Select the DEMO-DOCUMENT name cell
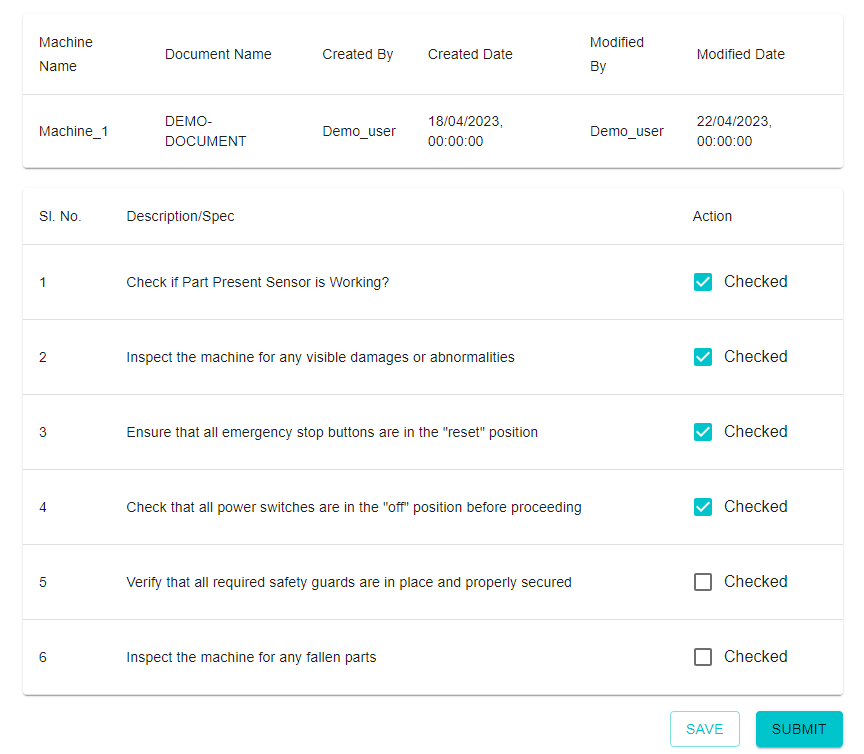This screenshot has height=754, width=864. pos(205,131)
